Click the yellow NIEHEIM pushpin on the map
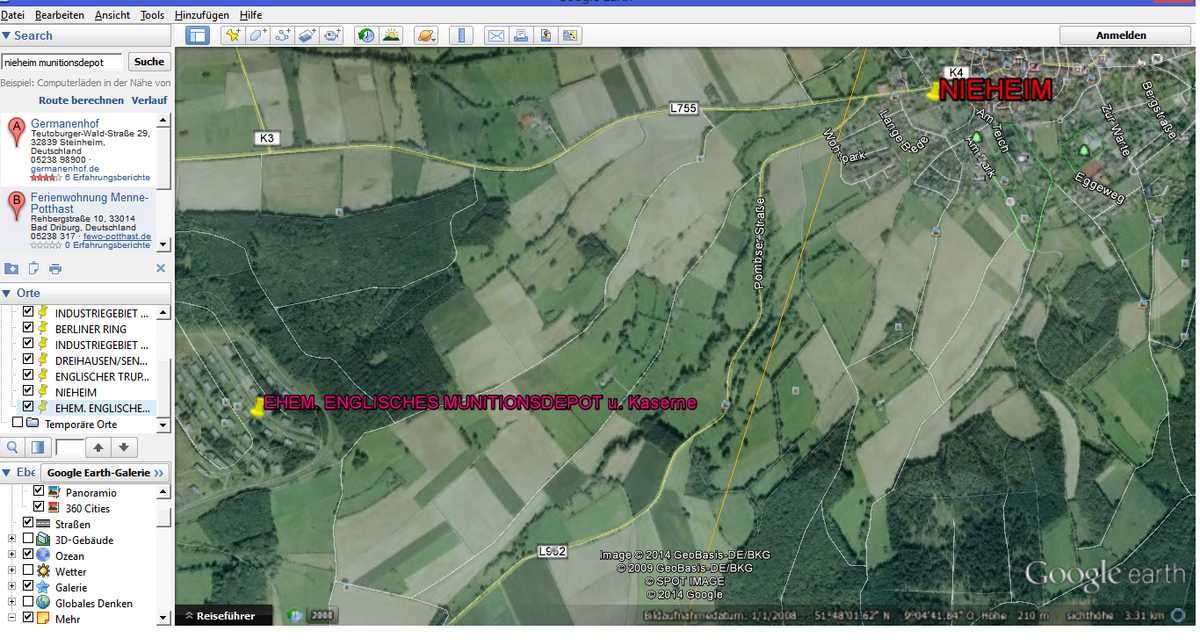 point(934,91)
